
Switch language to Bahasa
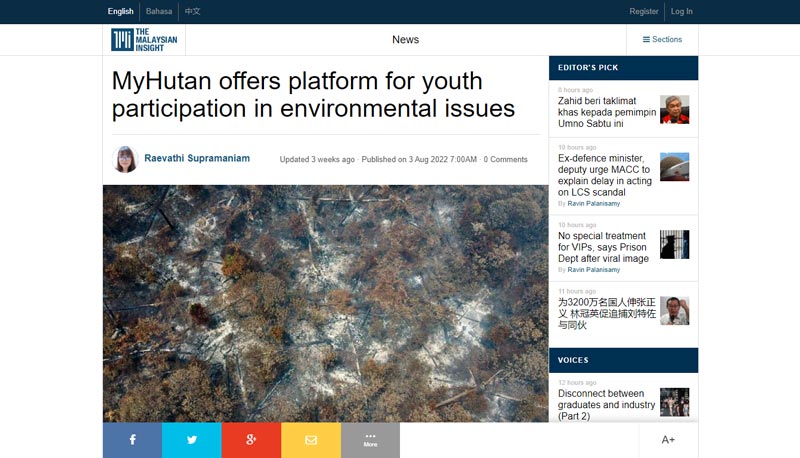coord(159,11)
